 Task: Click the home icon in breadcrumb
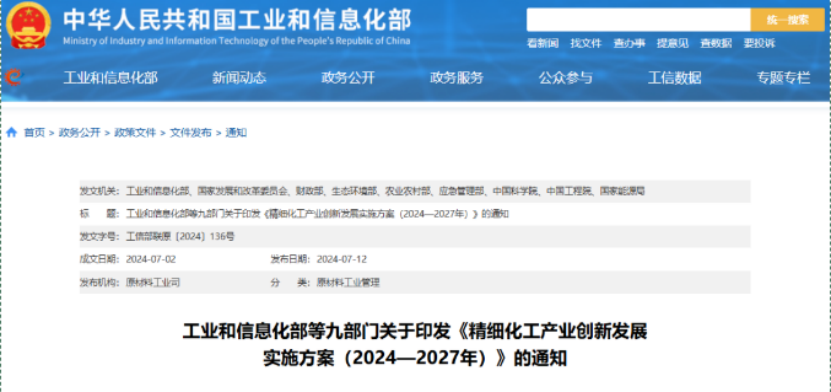pos(12,132)
